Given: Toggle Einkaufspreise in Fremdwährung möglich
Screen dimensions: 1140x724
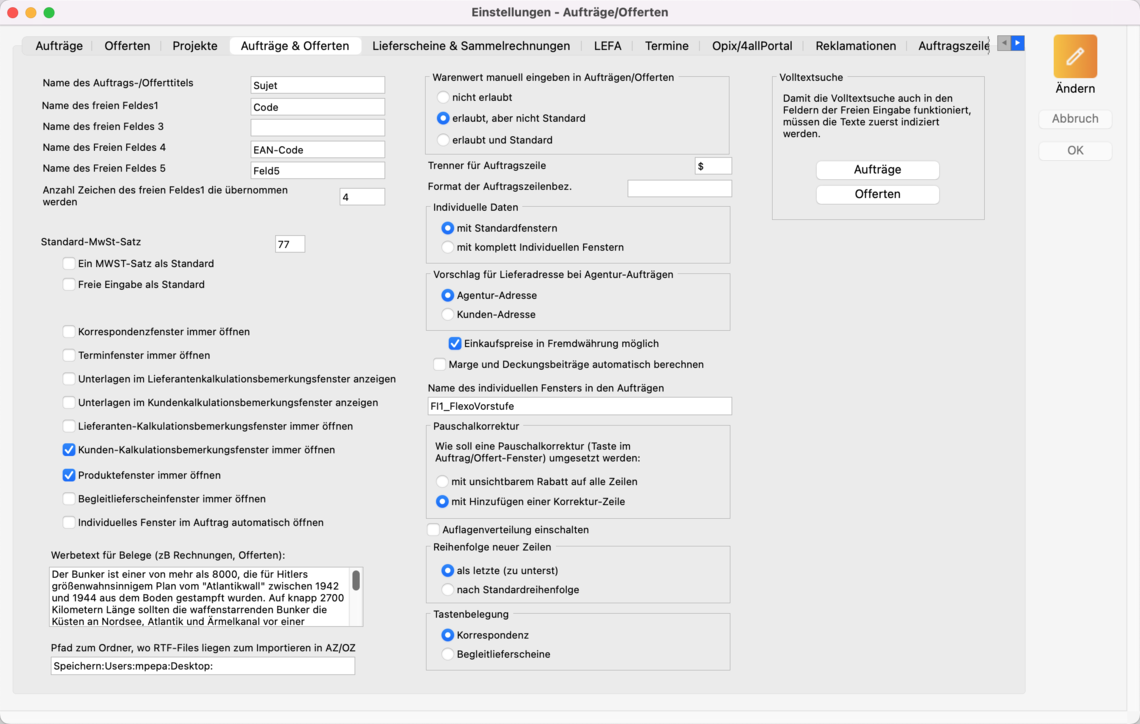Looking at the screenshot, I should click(x=455, y=343).
